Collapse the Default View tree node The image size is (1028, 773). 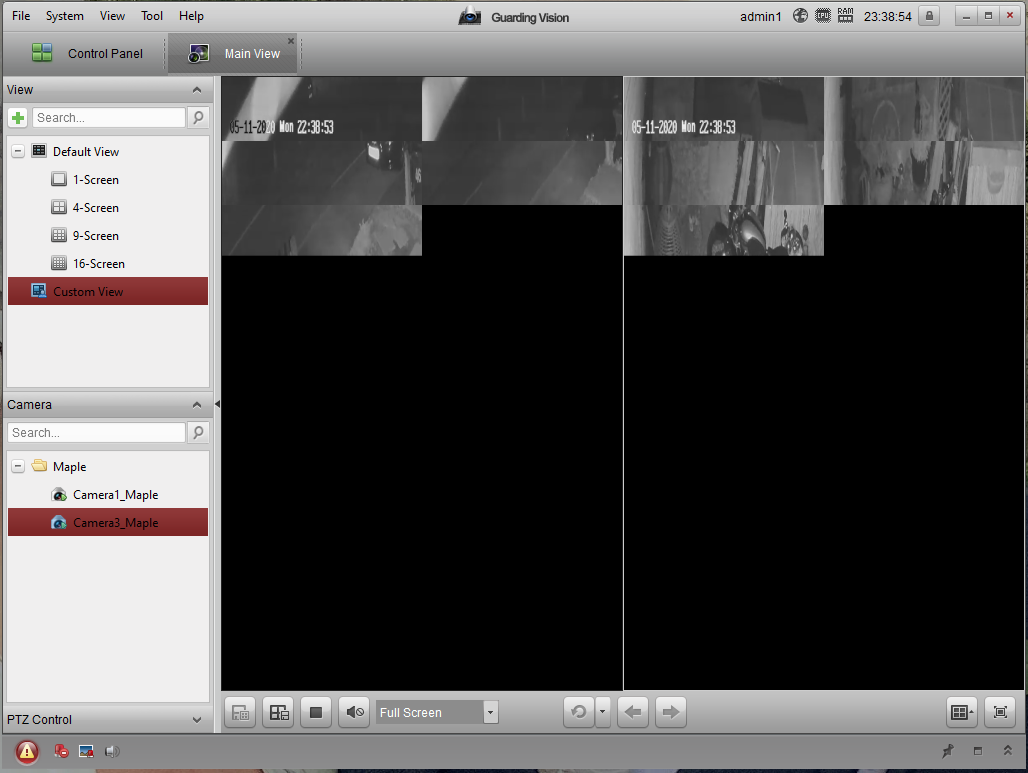click(18, 152)
